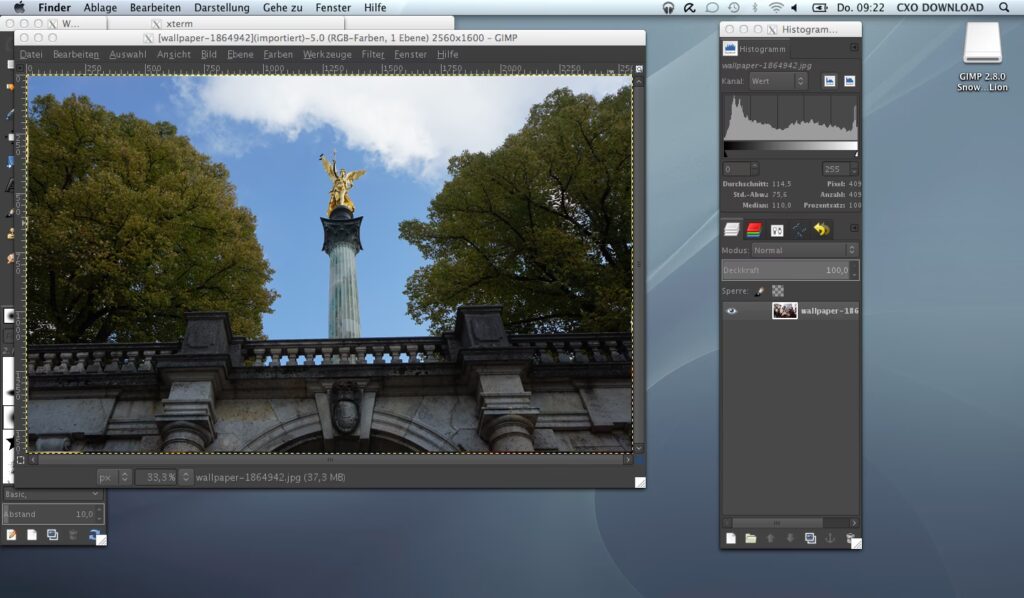1024x598 pixels.
Task: Open the Channels tab icon
Action: pyautogui.click(x=754, y=230)
